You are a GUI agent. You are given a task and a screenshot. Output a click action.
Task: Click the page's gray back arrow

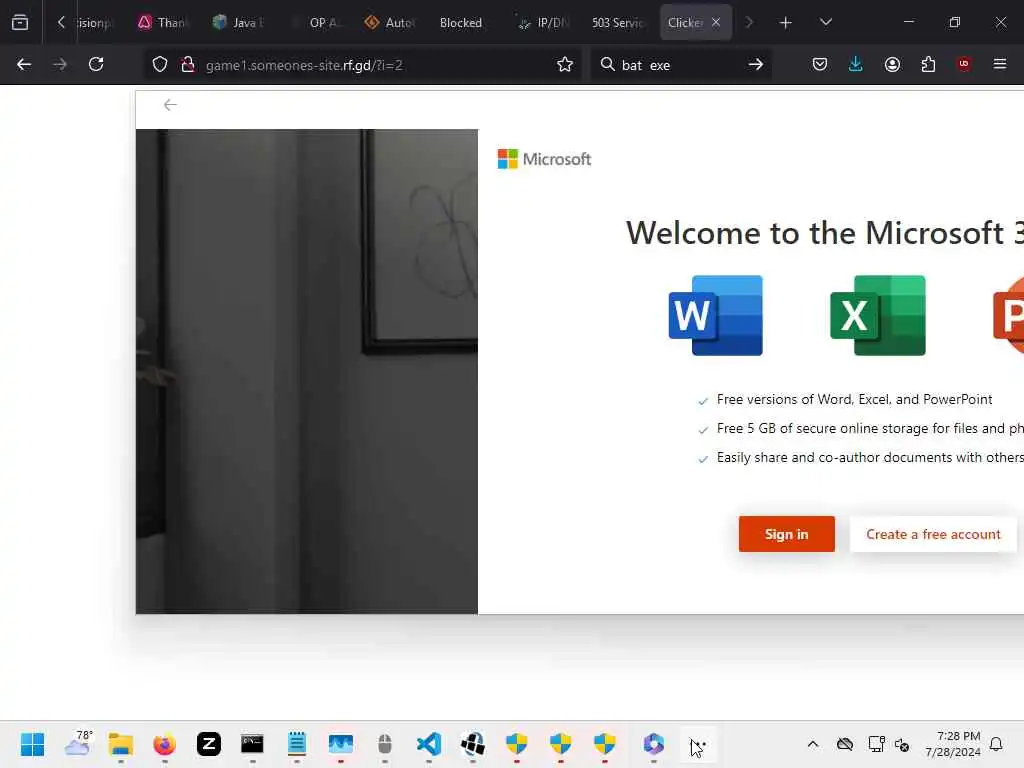click(x=170, y=105)
